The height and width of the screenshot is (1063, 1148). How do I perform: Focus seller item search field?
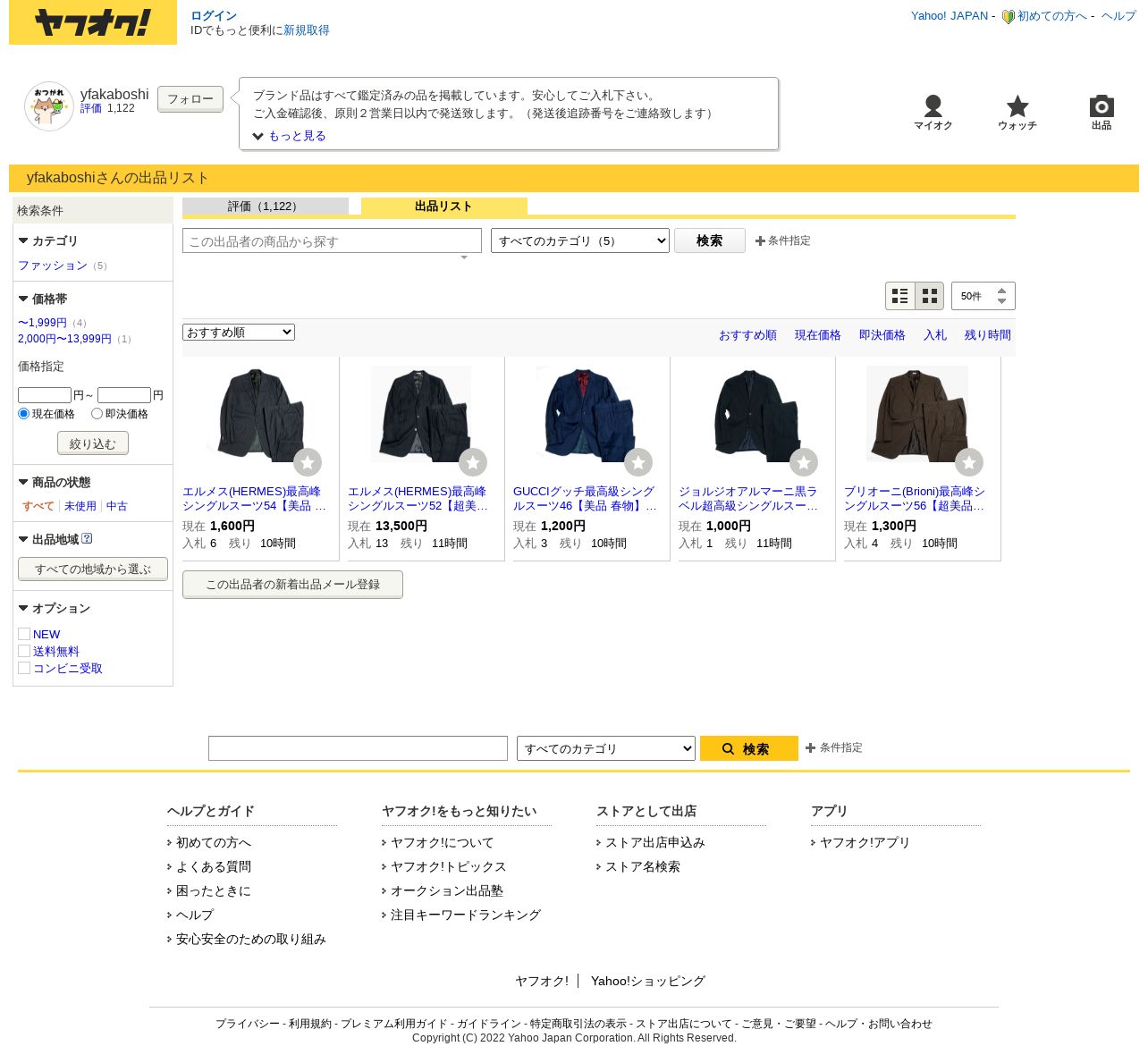coord(332,240)
